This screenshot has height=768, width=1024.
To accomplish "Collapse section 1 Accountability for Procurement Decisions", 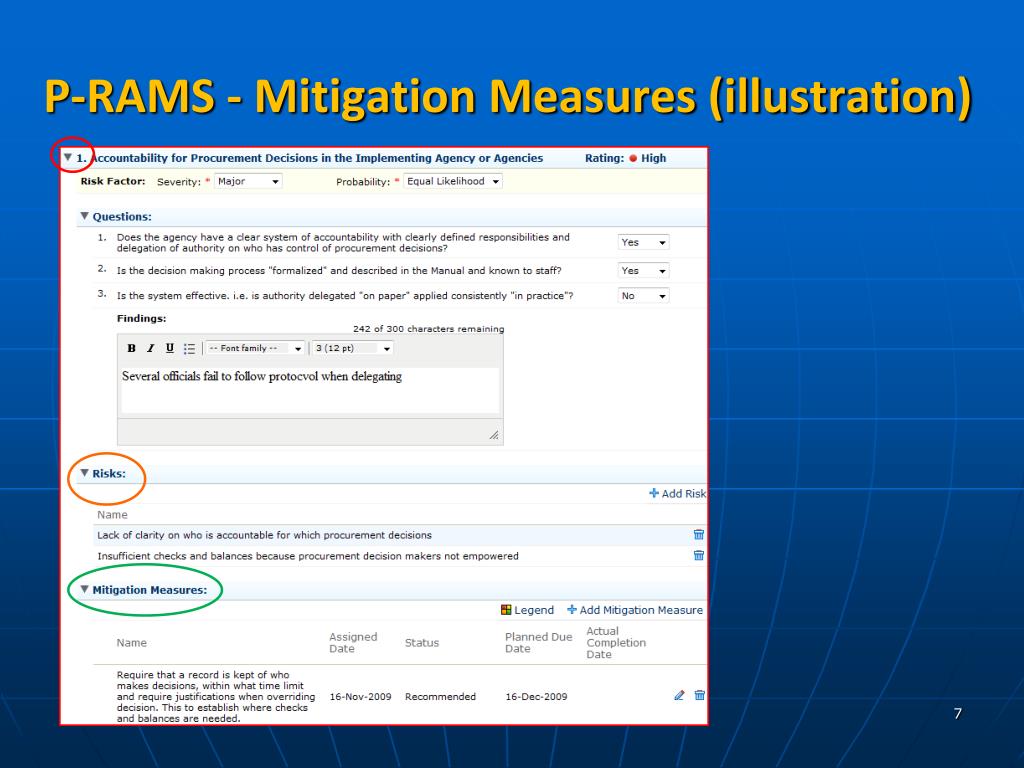I will pos(68,157).
